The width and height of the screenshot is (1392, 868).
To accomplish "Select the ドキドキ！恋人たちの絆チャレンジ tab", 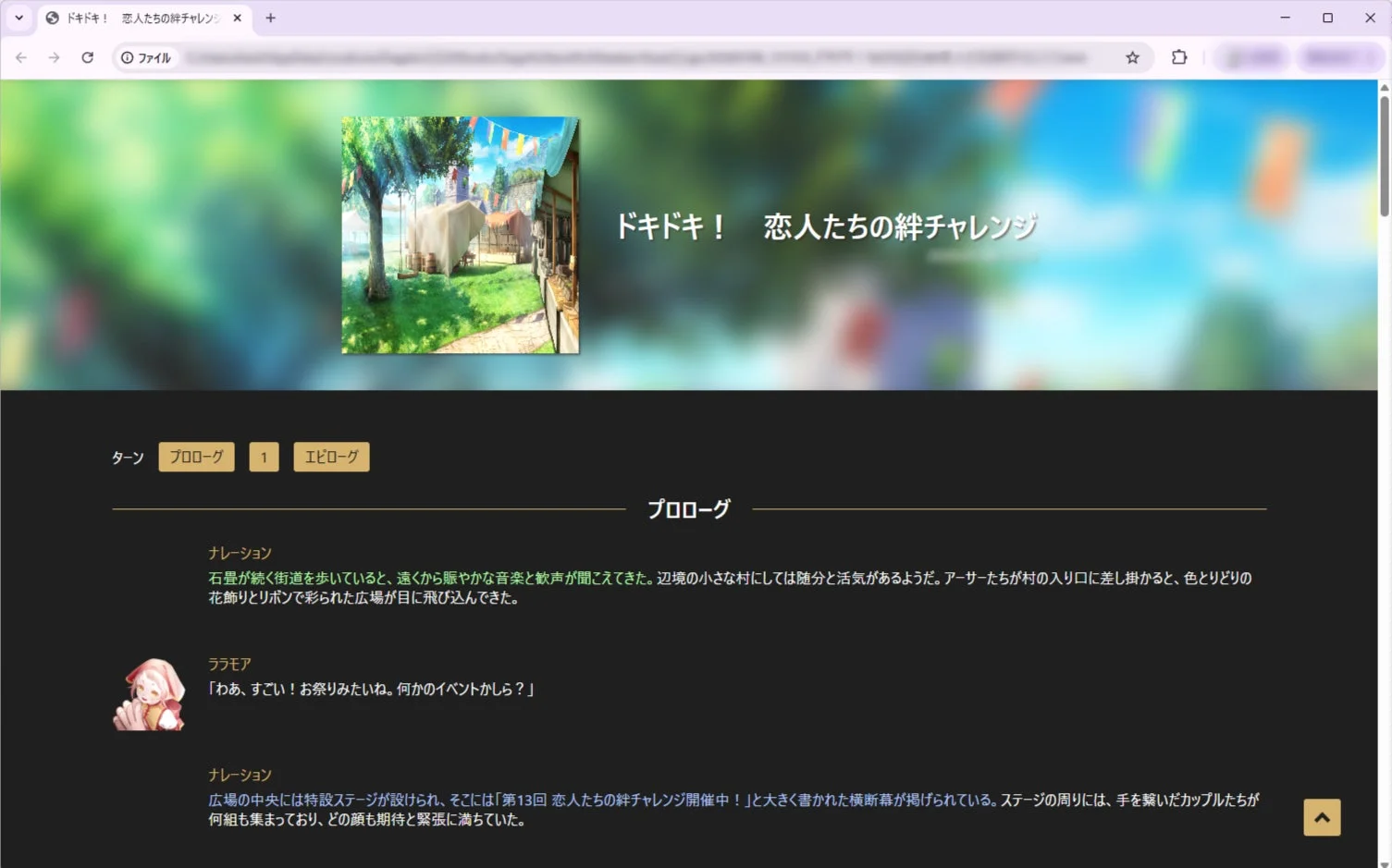I will 139,18.
